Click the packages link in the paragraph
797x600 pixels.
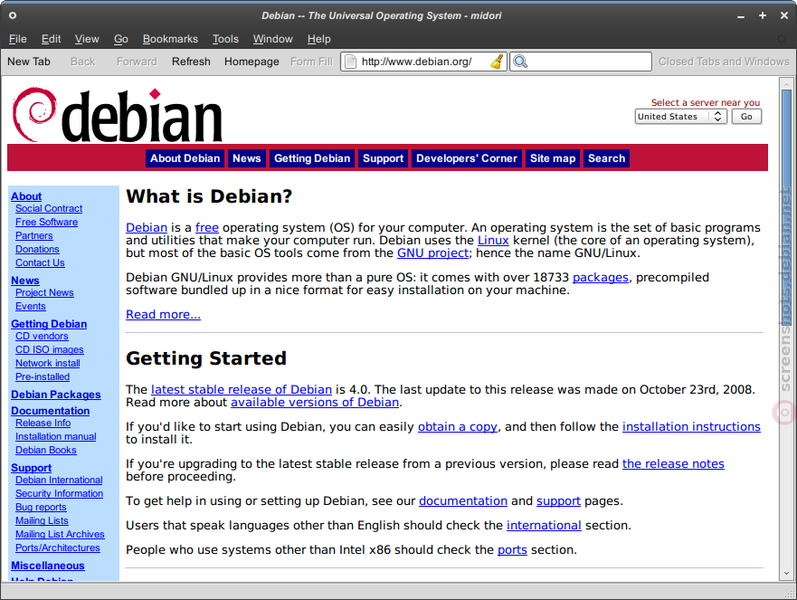[x=600, y=277]
